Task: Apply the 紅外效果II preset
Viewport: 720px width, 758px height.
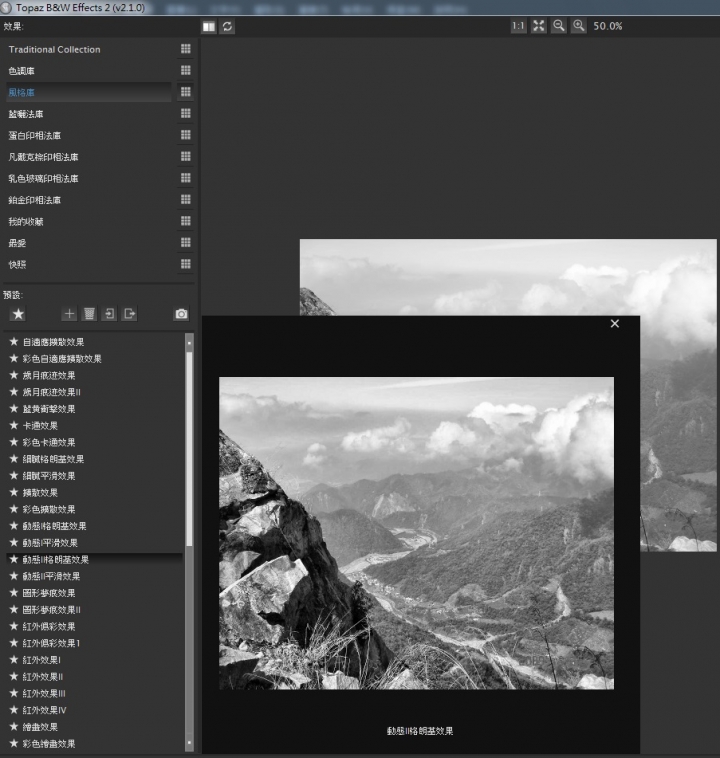Action: pyautogui.click(x=43, y=677)
